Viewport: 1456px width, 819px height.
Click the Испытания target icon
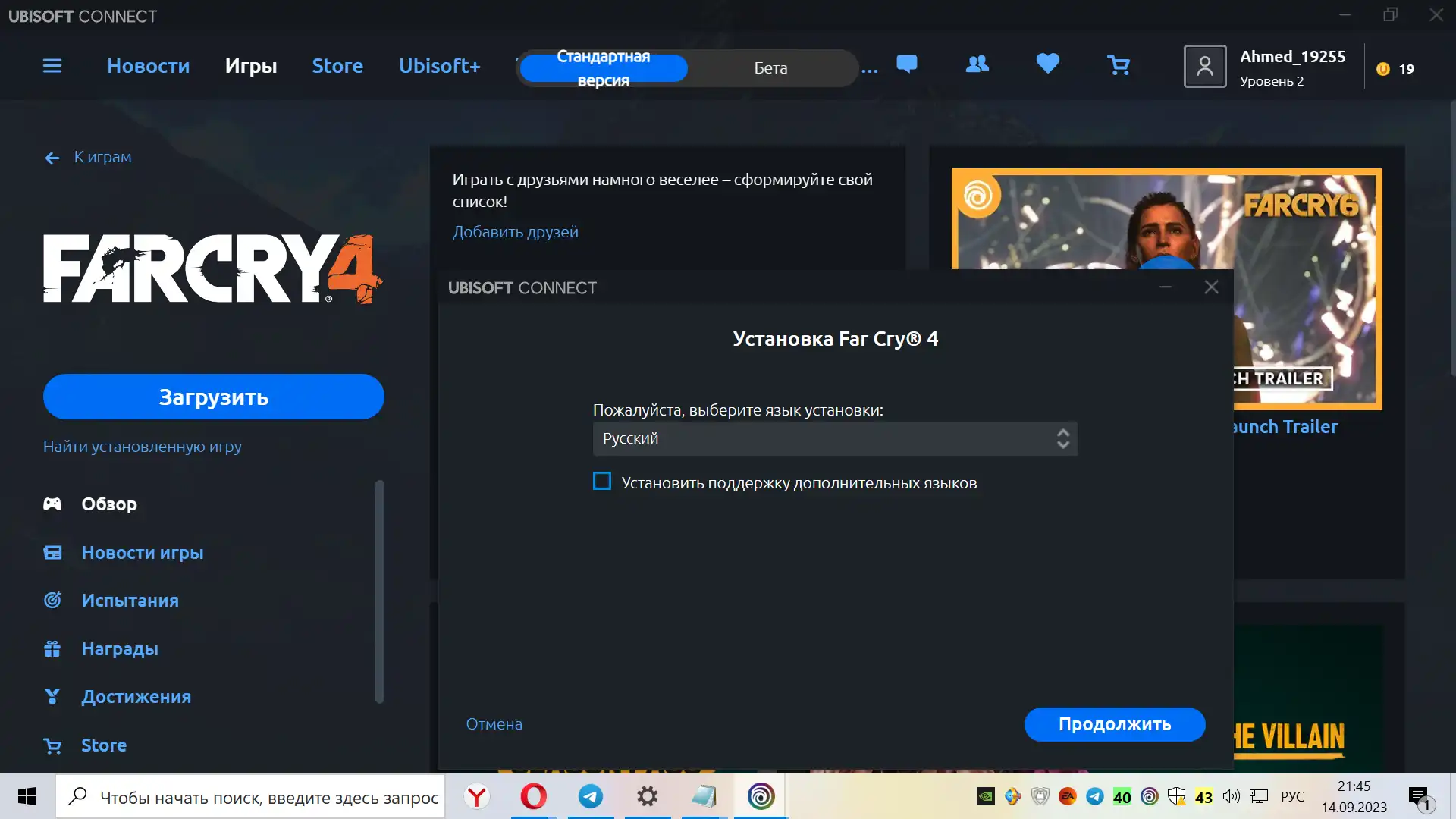[x=52, y=601]
